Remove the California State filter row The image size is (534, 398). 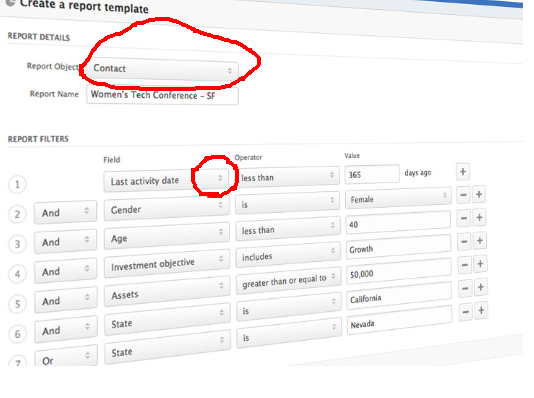pos(465,288)
